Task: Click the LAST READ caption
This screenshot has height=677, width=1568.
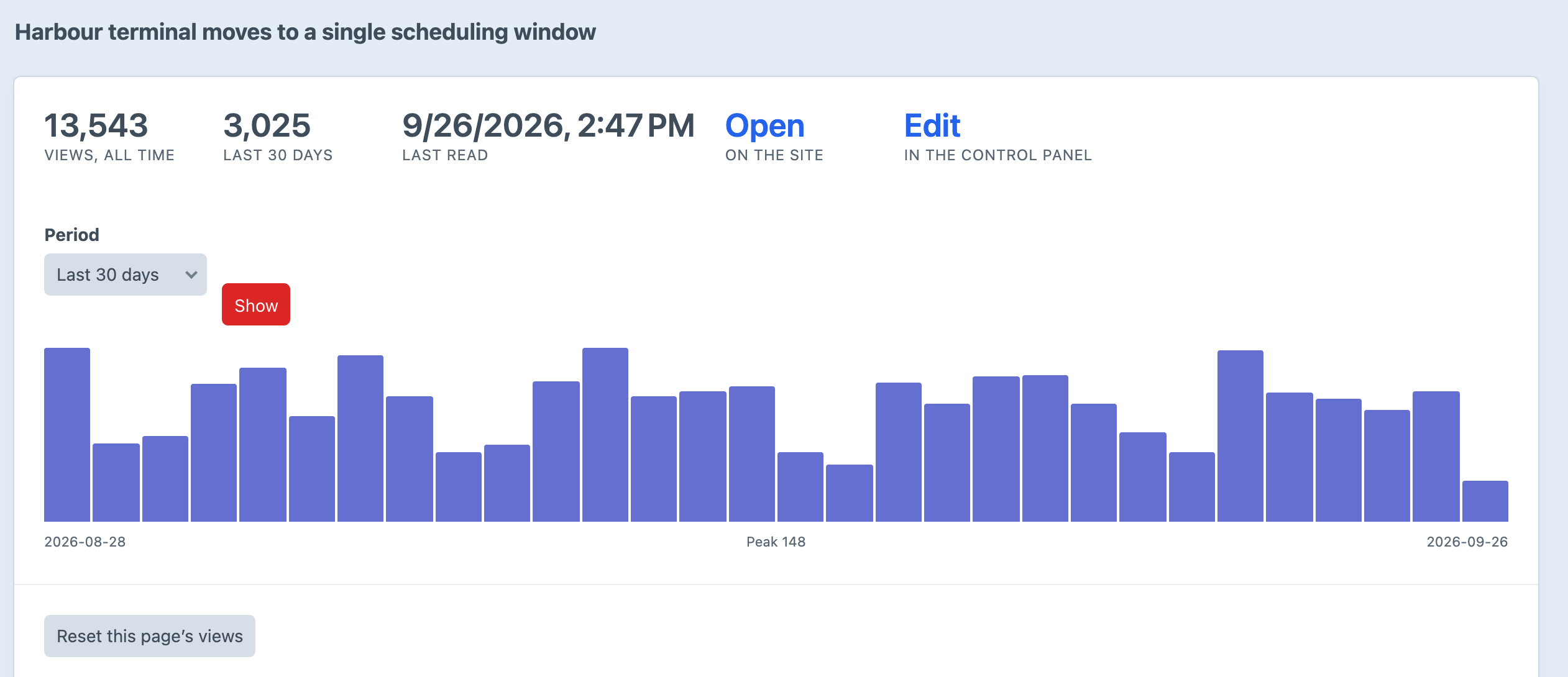Action: [445, 155]
